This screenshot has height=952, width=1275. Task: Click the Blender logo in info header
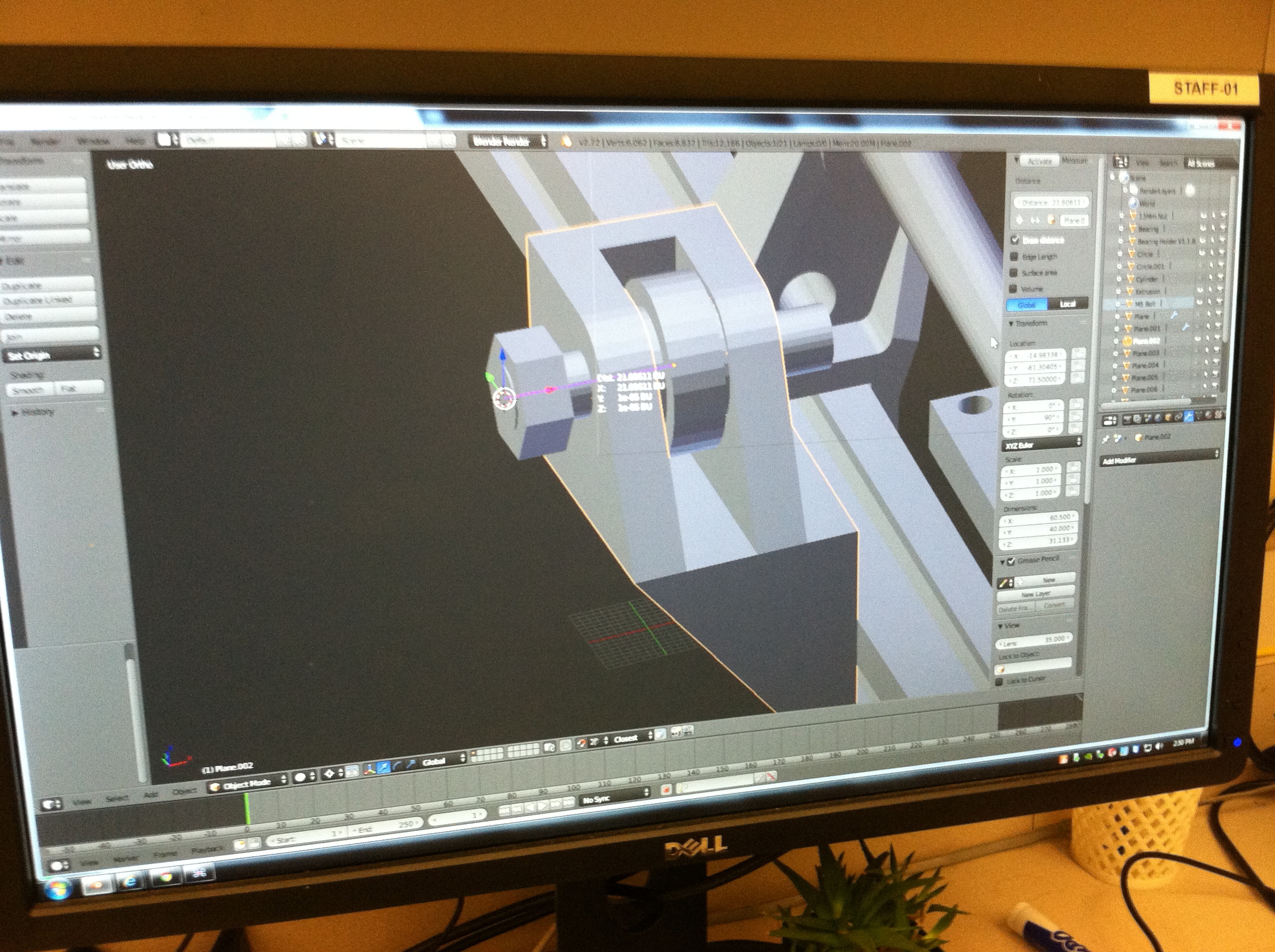pos(566,142)
